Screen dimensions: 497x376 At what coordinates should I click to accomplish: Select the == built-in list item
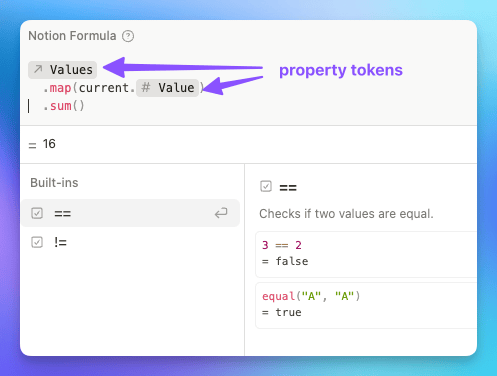point(131,213)
